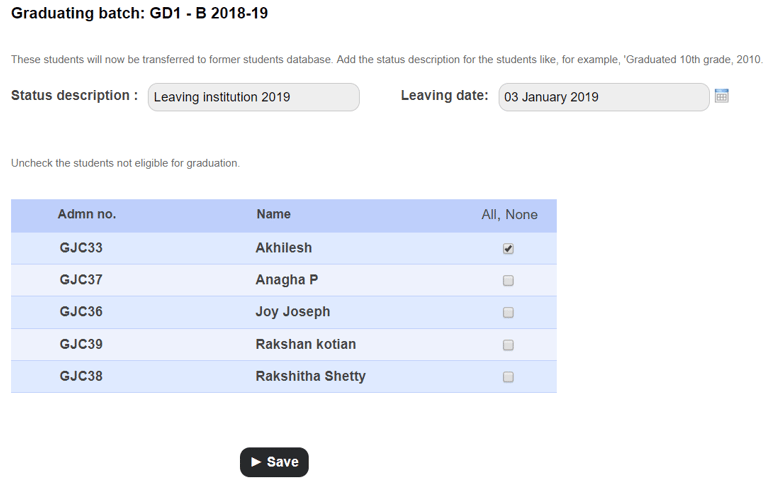Screen dimensions: 768x485
Task: Click on student name Akhilesh
Action: tap(284, 248)
